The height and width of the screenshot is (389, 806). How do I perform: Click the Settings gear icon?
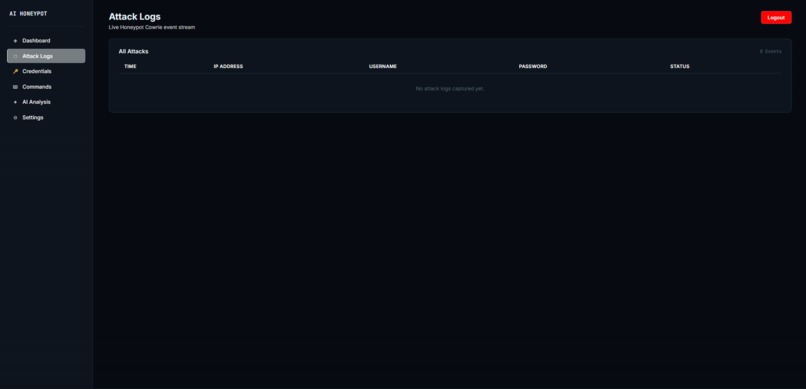point(15,118)
